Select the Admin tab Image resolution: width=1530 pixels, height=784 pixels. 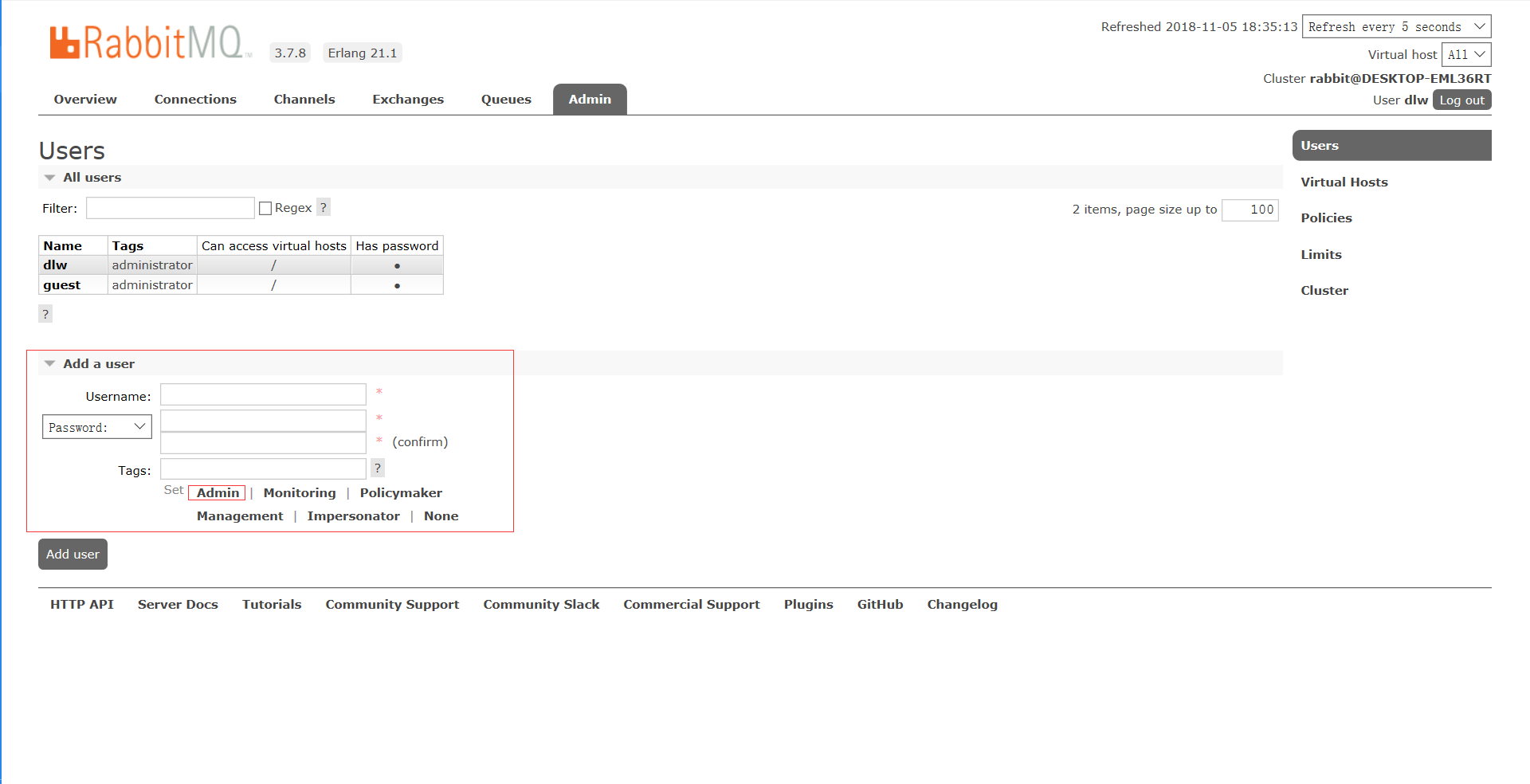590,99
